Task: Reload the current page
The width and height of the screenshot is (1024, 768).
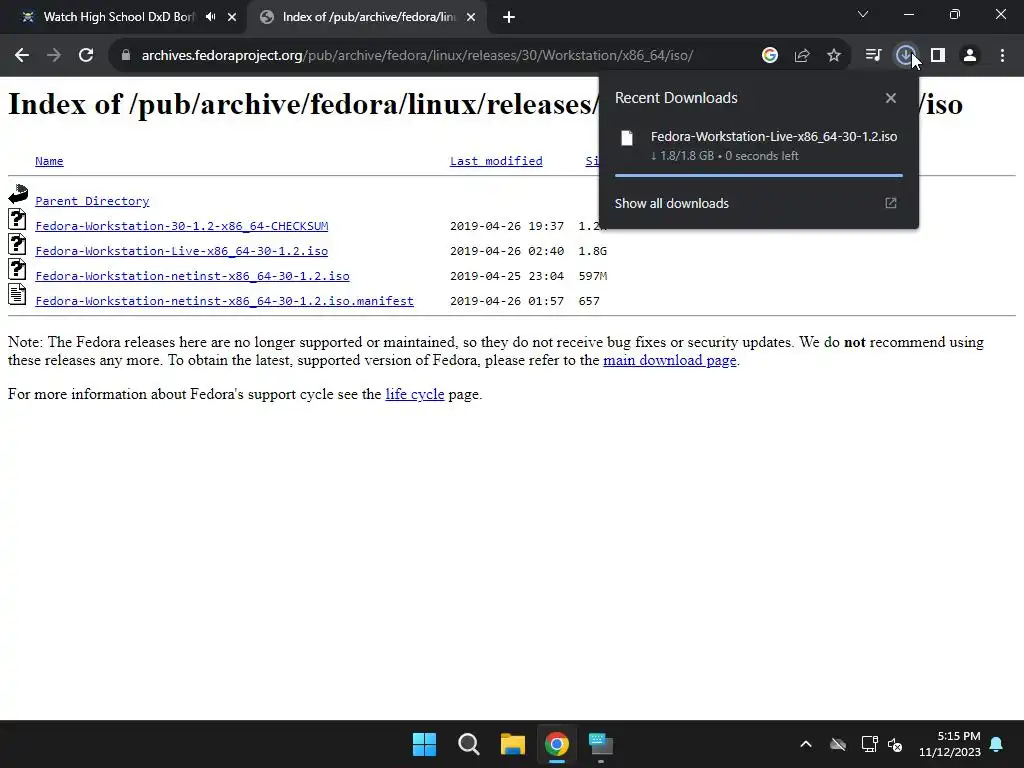Action: coord(86,56)
